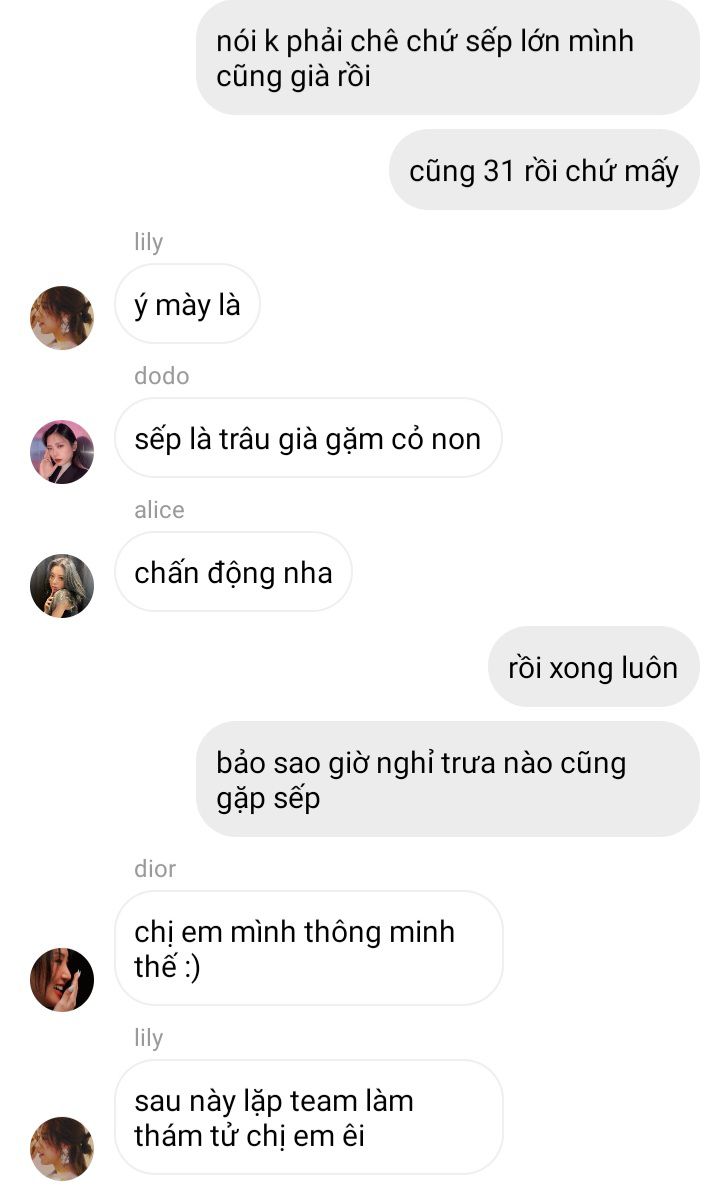This screenshot has height=1195, width=720.
Task: Tap dodo's profile picture
Action: pos(62,452)
